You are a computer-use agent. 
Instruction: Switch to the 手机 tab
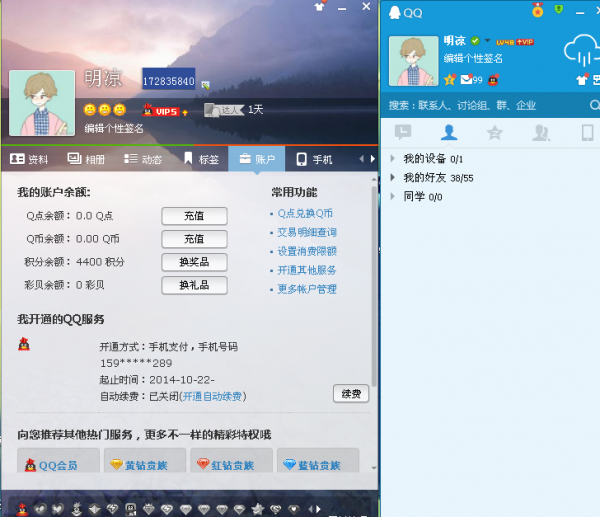[x=315, y=159]
